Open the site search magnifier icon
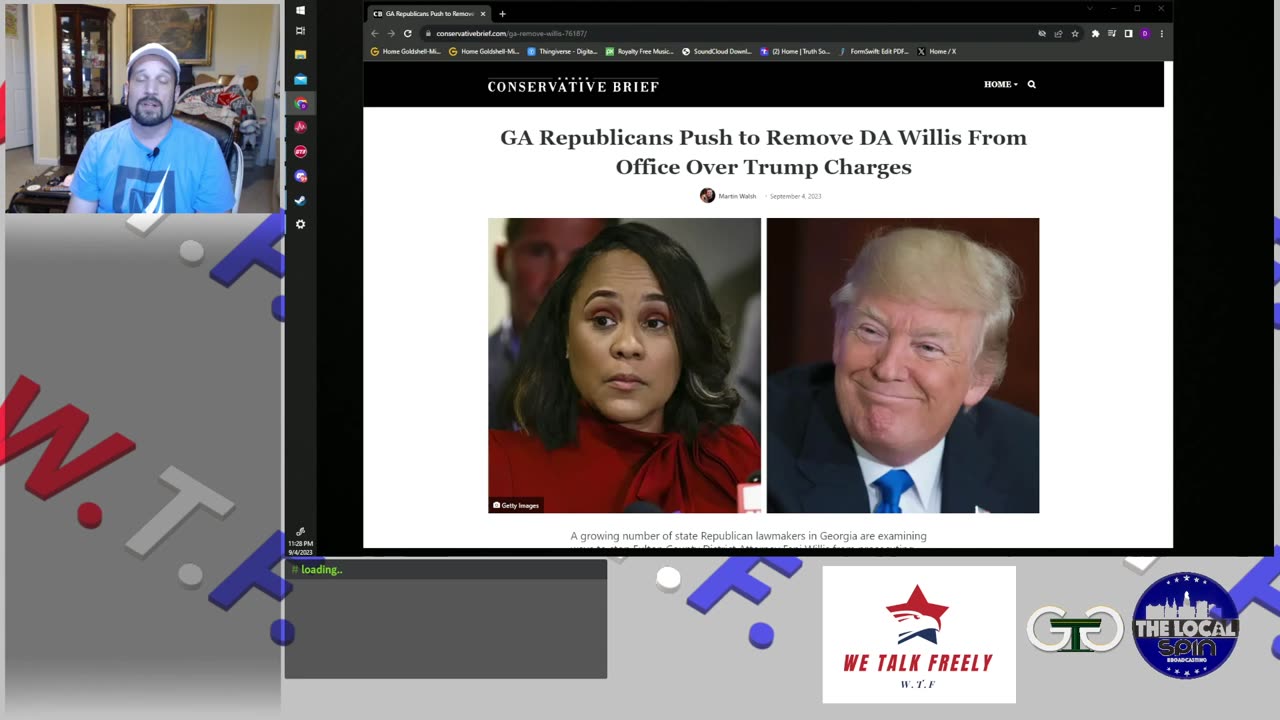The width and height of the screenshot is (1280, 720). [x=1032, y=84]
